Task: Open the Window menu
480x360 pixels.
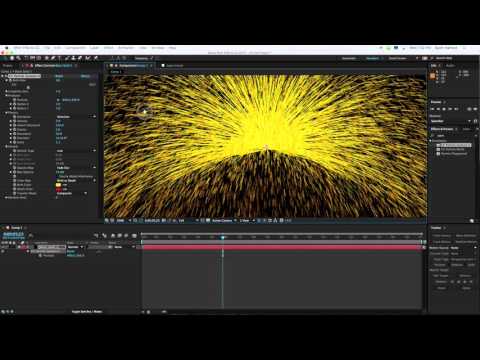Action: (x=158, y=48)
